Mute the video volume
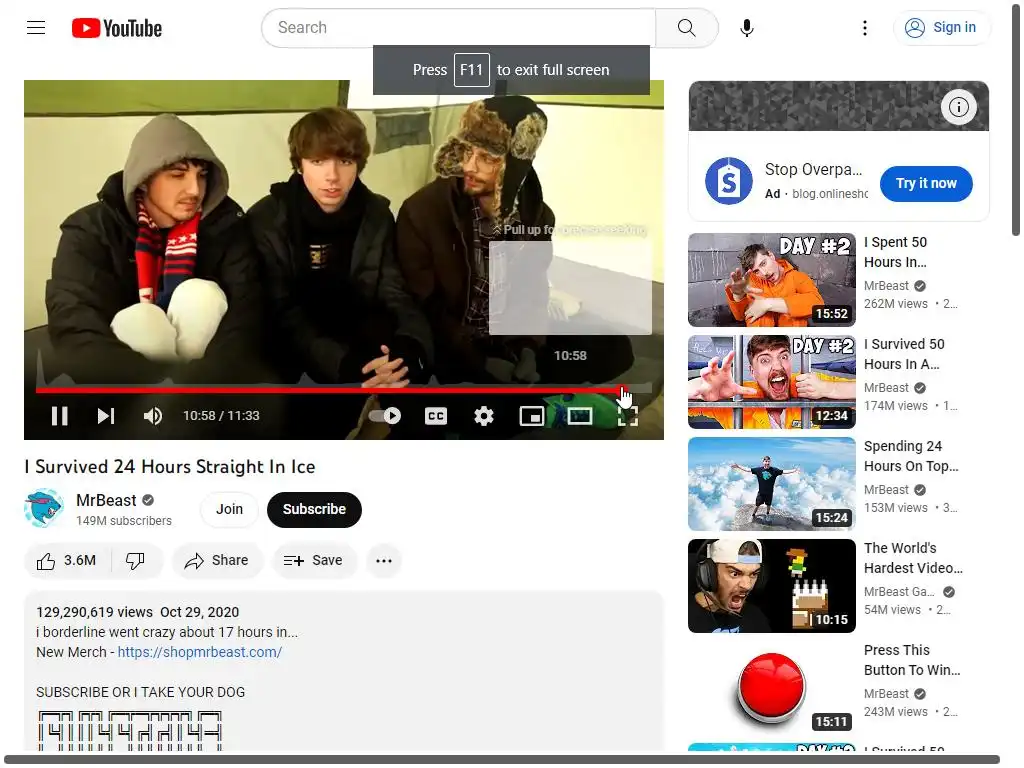This screenshot has height=768, width=1024. coord(153,416)
